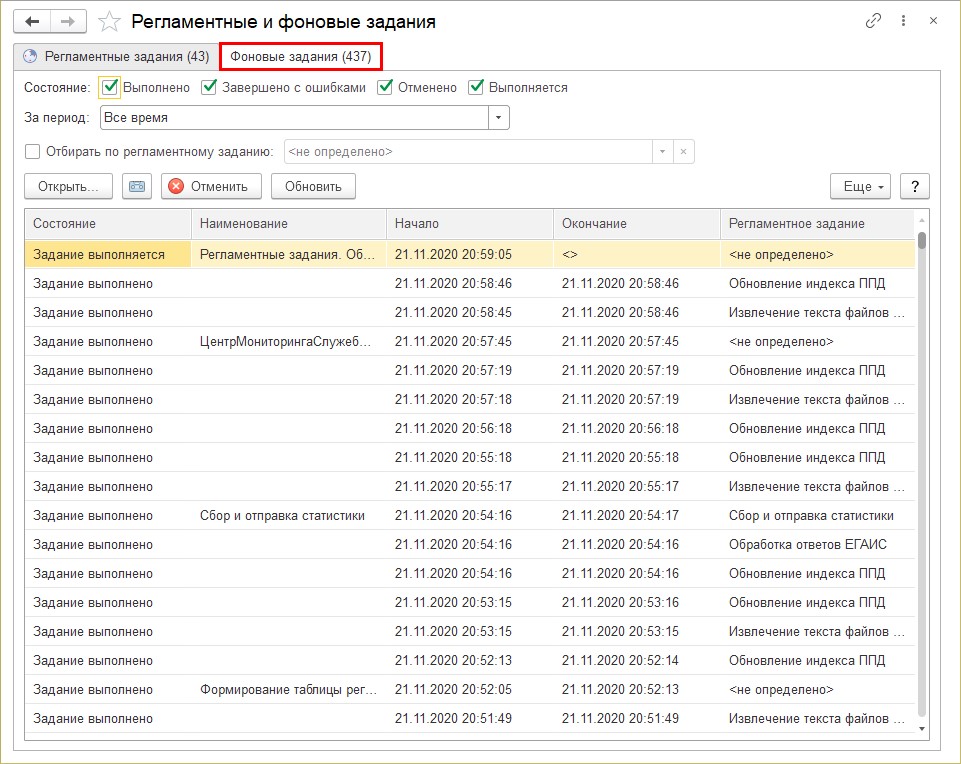Sort by the Окончание column header
The image size is (961, 764).
(637, 224)
